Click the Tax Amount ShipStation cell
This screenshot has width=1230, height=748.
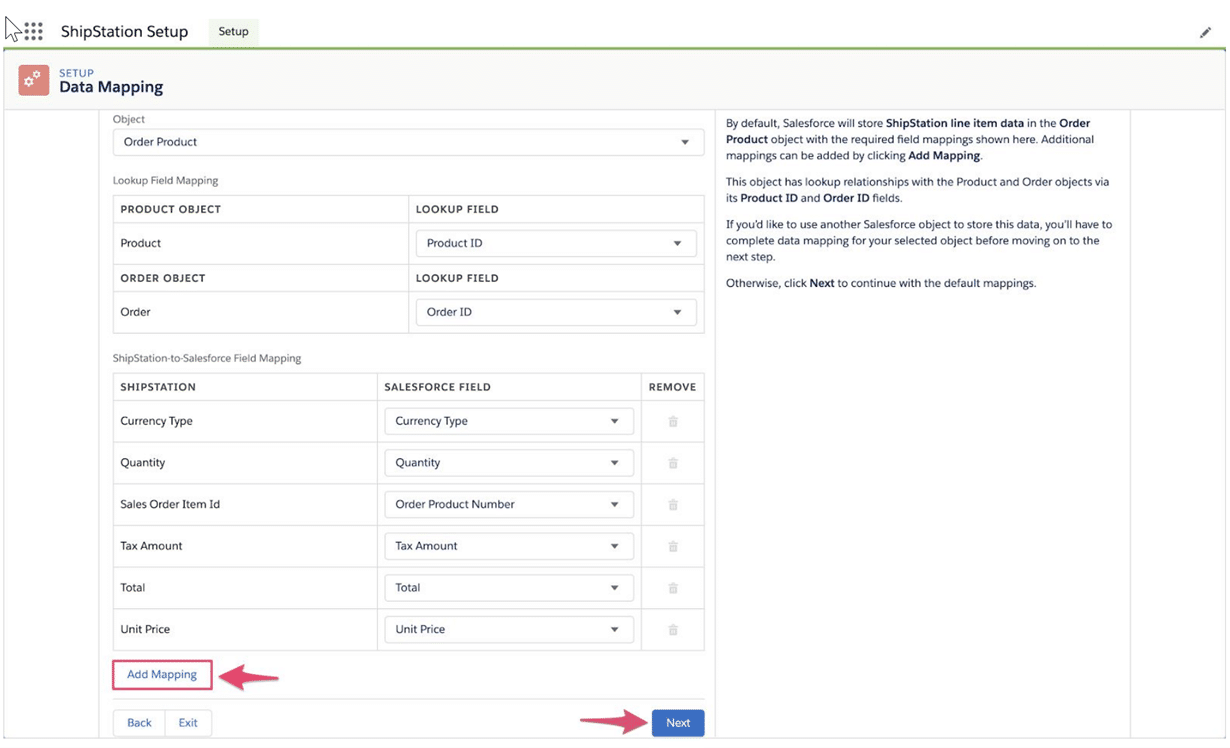[x=245, y=546]
